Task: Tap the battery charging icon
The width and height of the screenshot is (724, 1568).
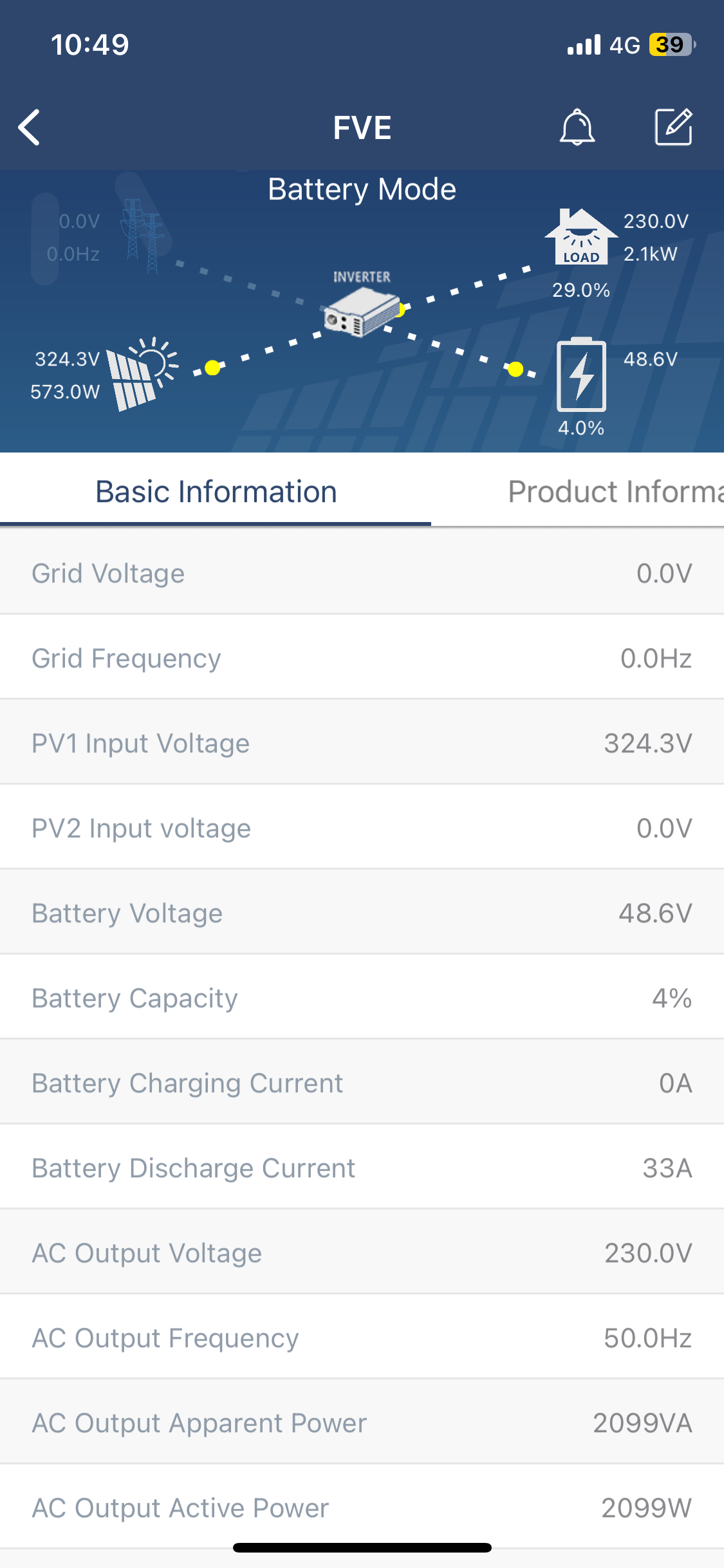Action: pos(581,375)
